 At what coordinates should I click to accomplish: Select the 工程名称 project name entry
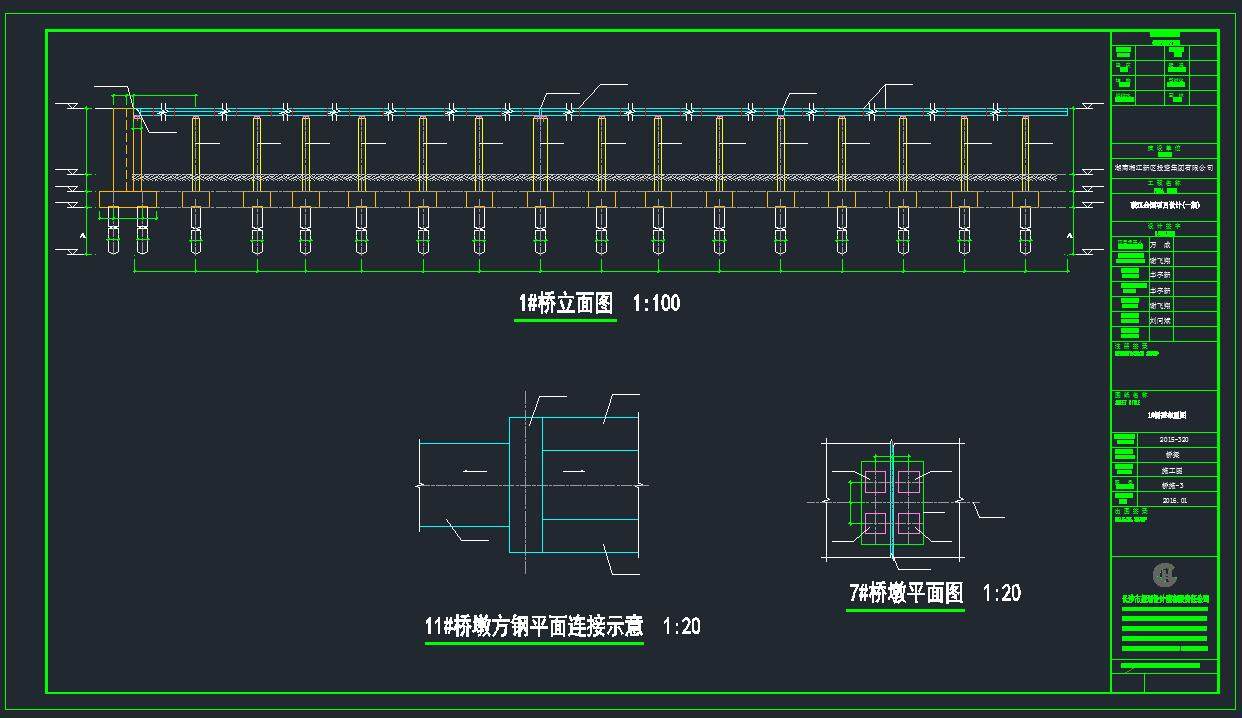click(1164, 206)
